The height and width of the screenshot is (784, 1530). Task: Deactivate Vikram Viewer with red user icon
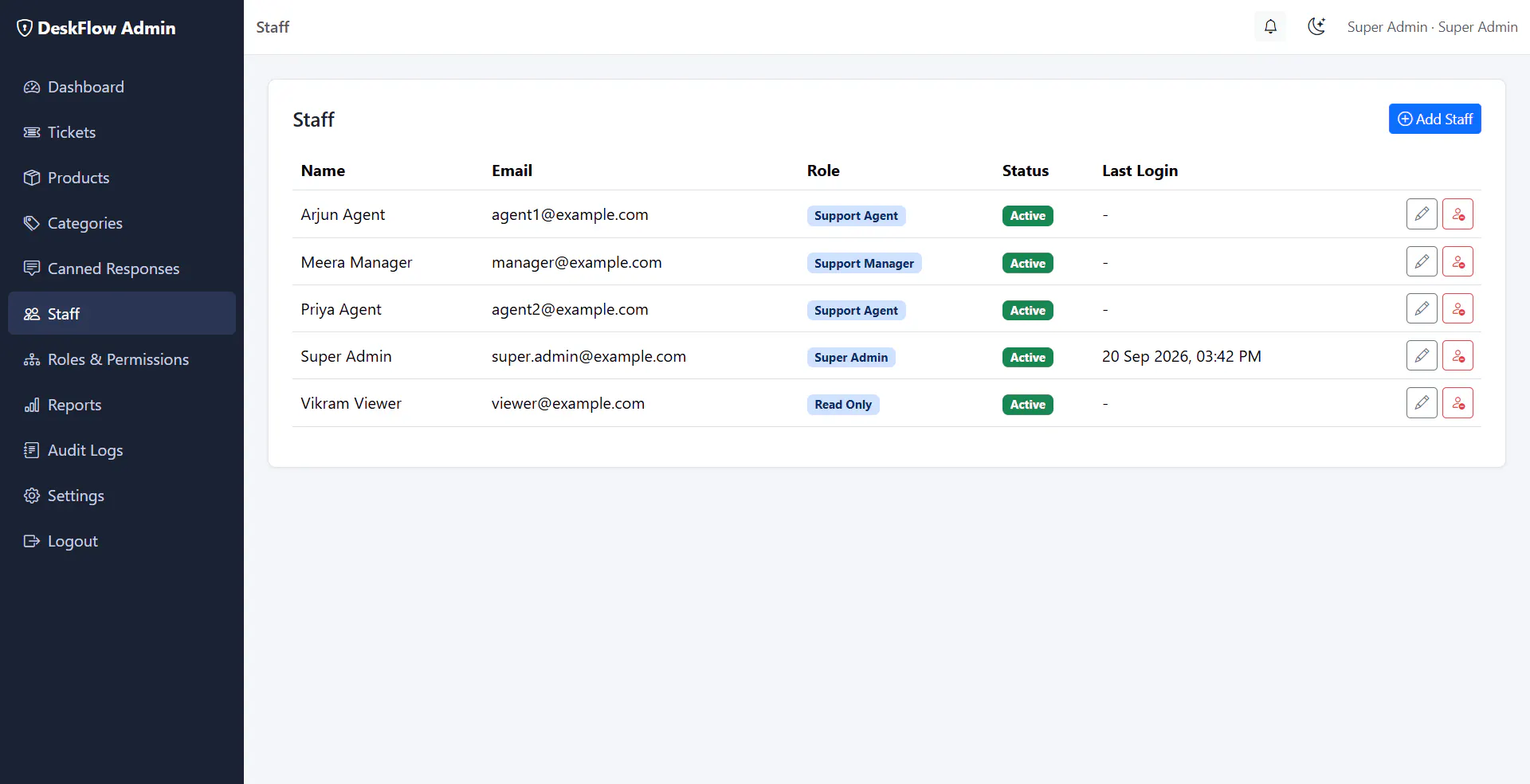coord(1457,403)
